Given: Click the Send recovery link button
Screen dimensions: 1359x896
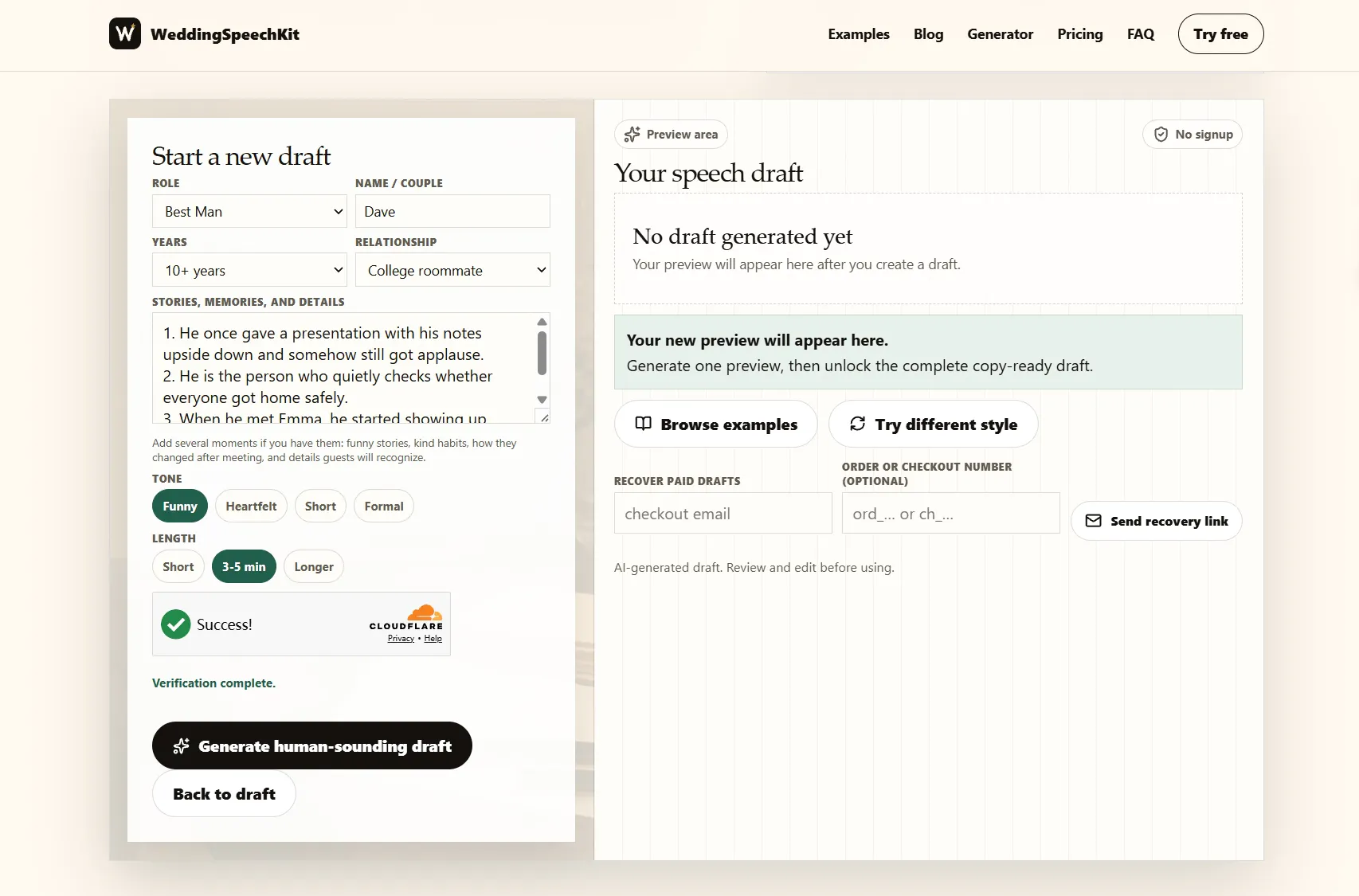Looking at the screenshot, I should pos(1156,521).
